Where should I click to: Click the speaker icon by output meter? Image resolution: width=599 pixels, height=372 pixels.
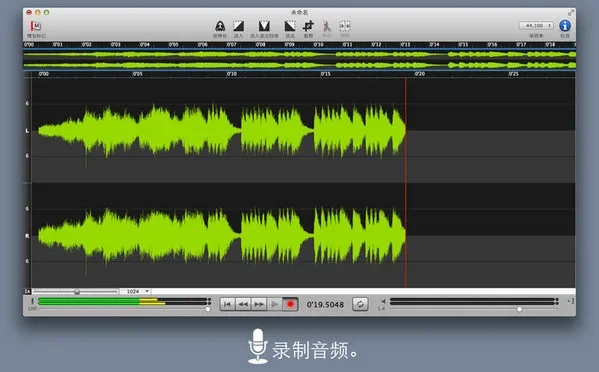[x=383, y=301]
